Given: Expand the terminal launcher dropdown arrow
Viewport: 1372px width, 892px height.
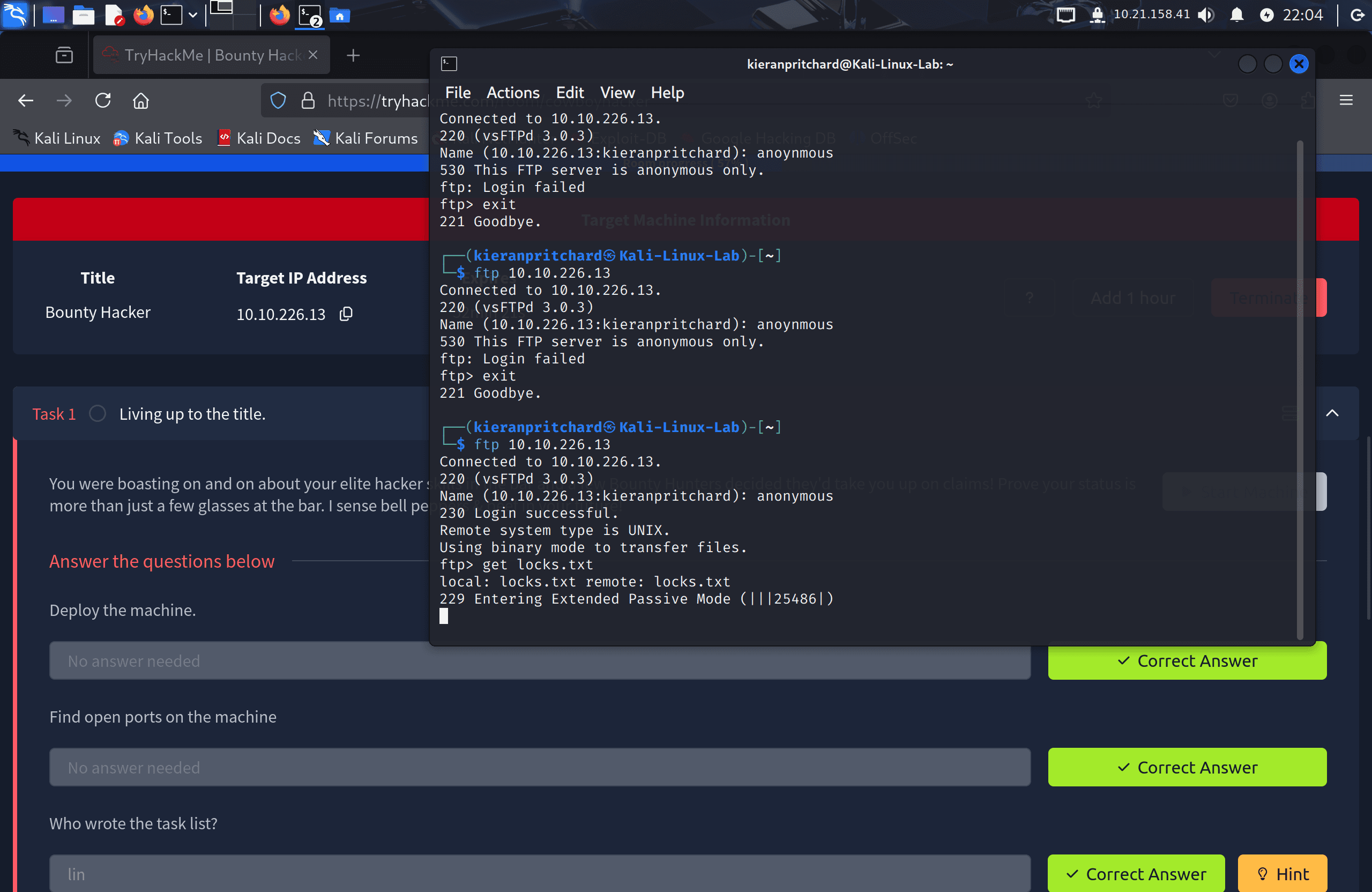Looking at the screenshot, I should [x=193, y=15].
